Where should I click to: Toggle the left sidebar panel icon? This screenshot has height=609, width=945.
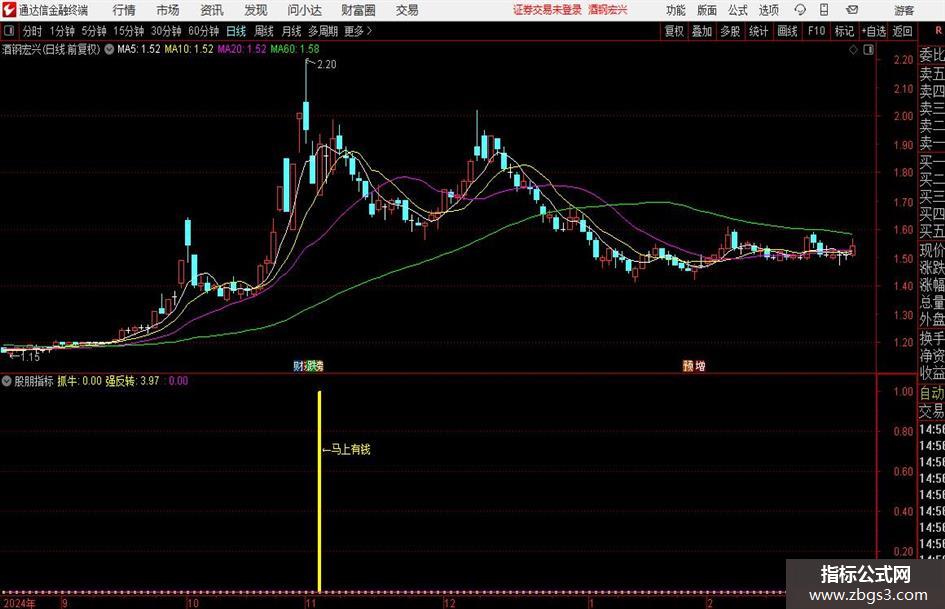click(x=9, y=31)
